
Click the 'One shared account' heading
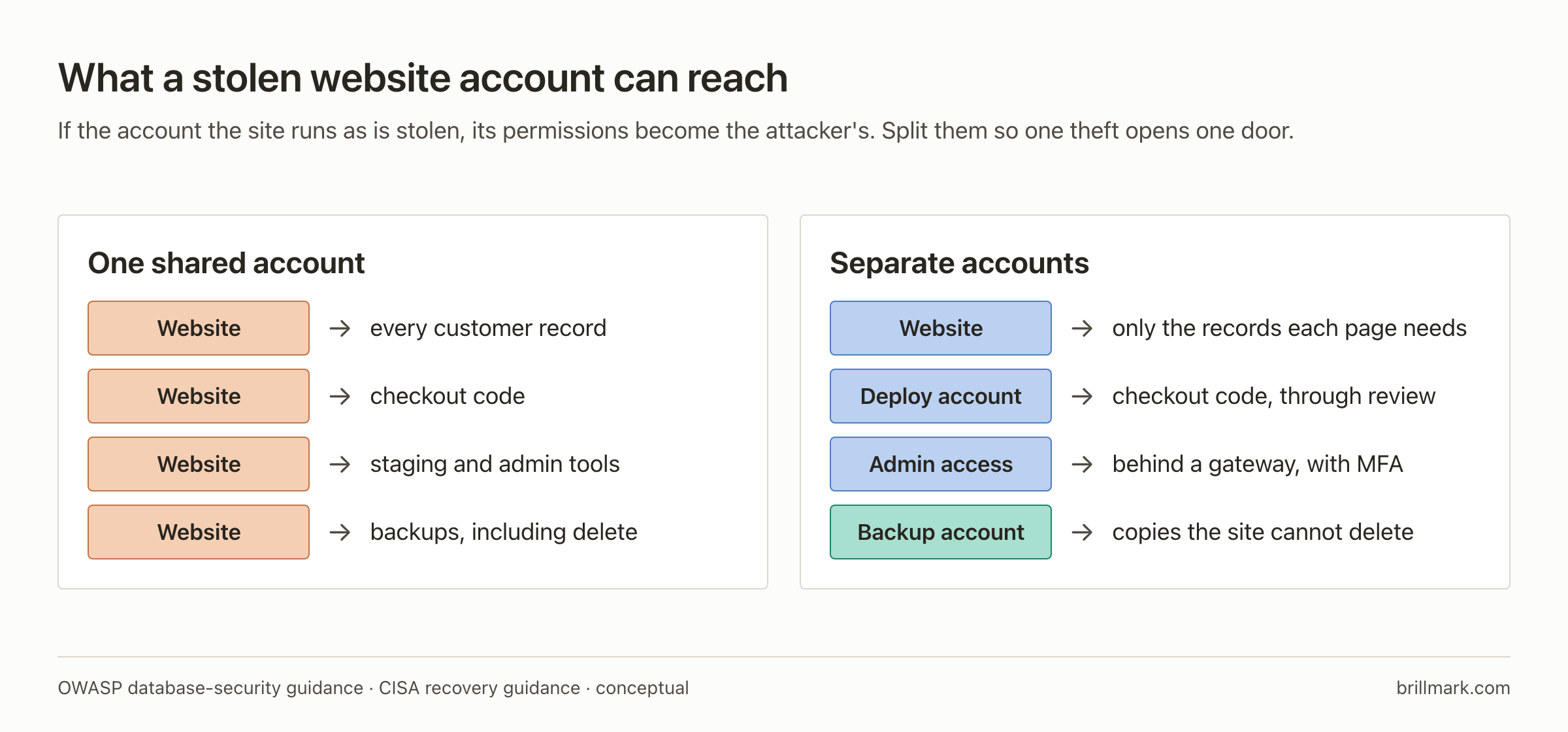tap(226, 263)
